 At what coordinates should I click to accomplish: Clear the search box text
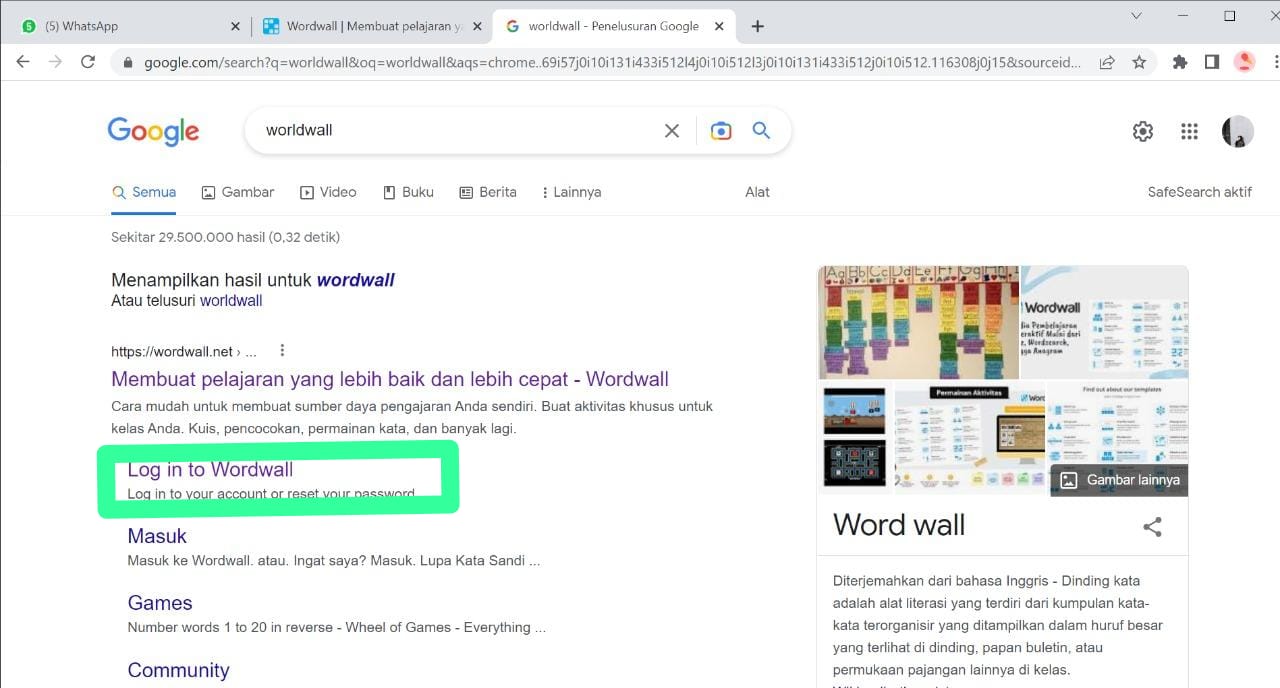pos(672,131)
